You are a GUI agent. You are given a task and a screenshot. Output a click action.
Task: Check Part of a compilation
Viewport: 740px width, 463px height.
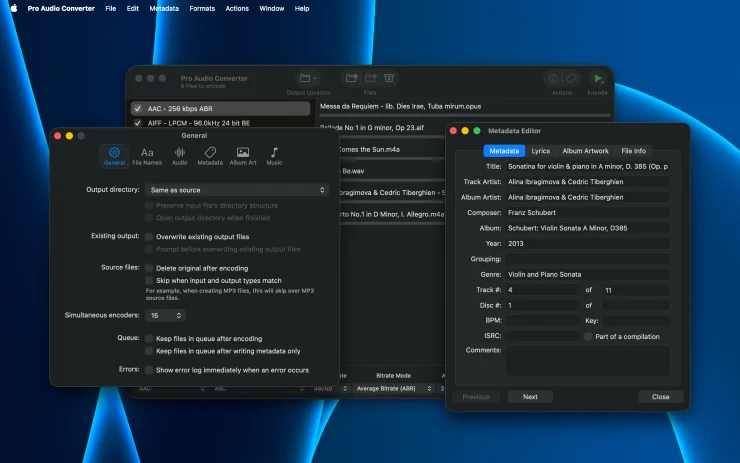(x=588, y=337)
